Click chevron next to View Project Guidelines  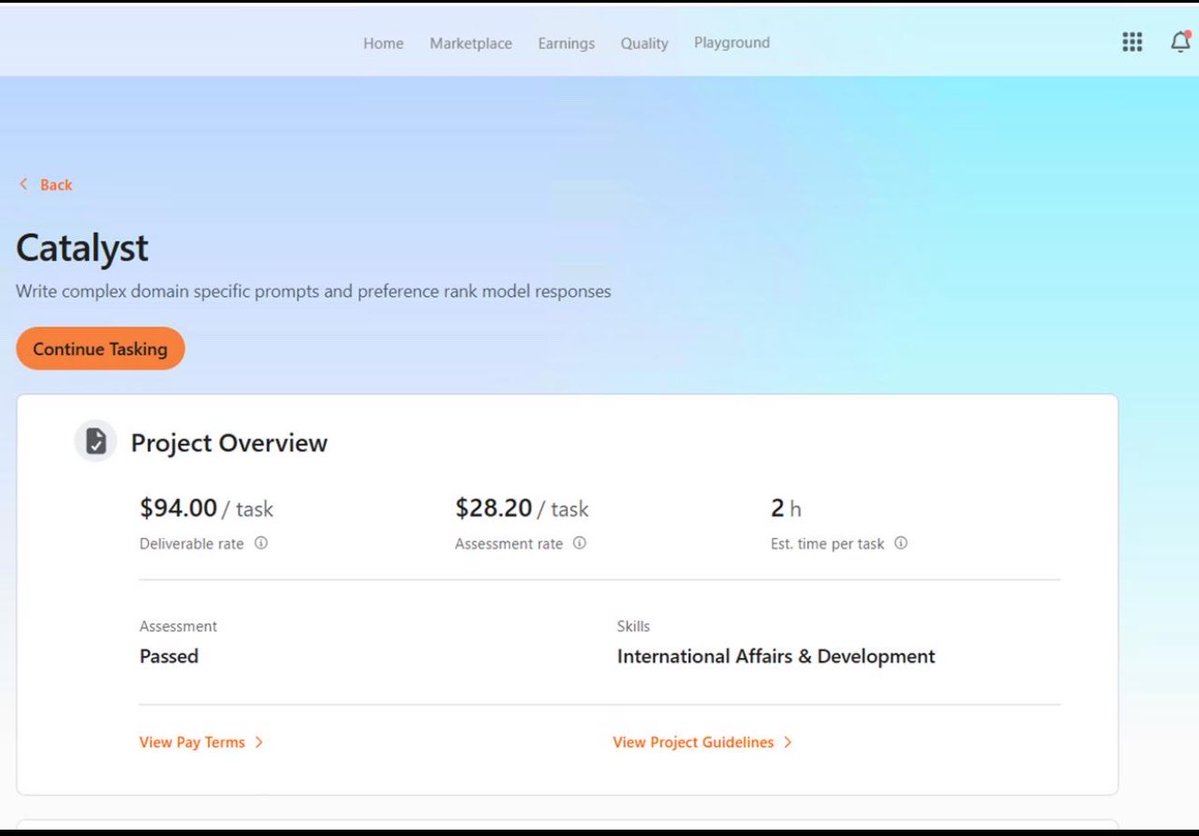pos(788,742)
